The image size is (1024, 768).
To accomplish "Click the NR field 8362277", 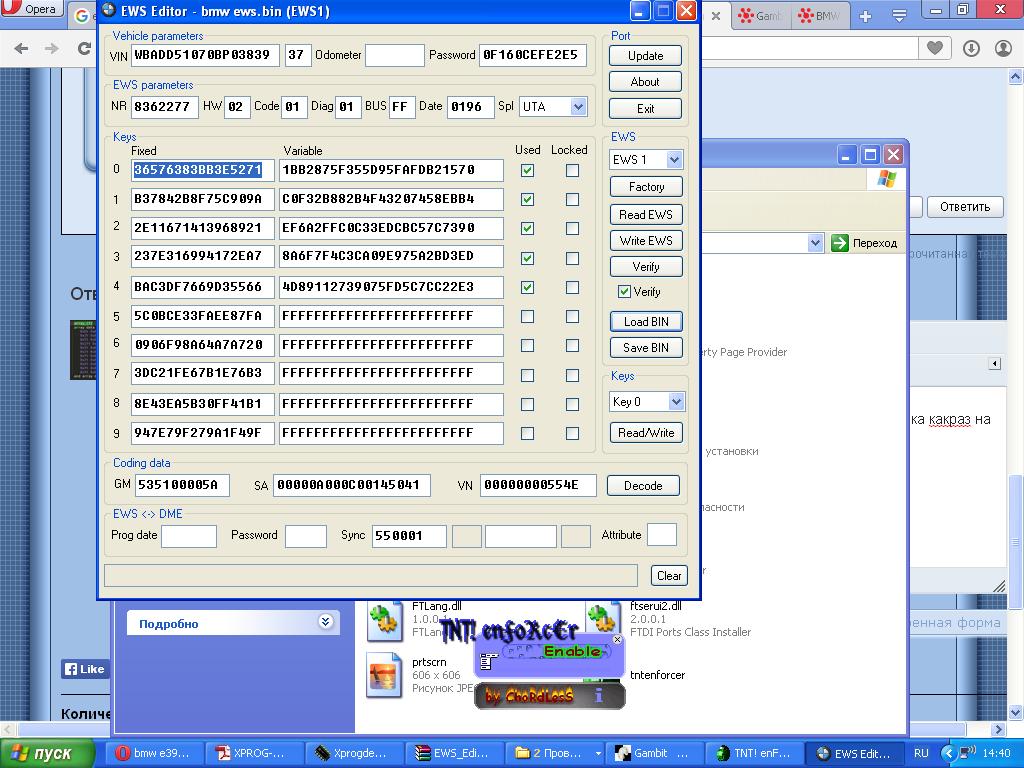I will pos(165,106).
